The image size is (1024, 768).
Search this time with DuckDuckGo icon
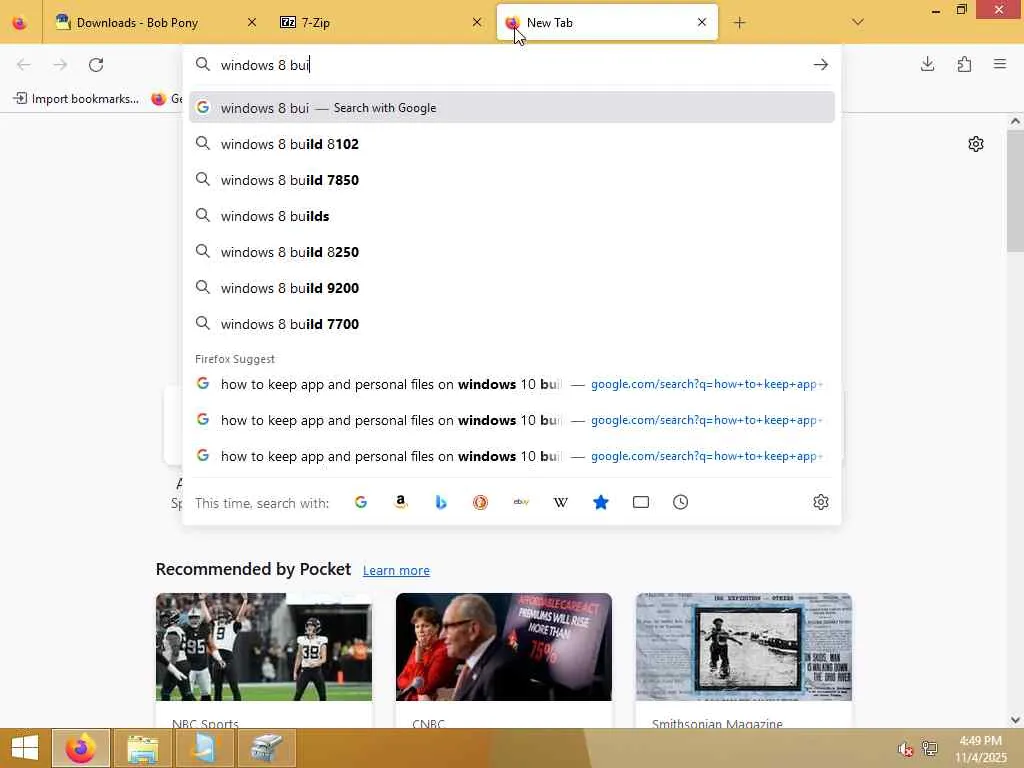(481, 502)
